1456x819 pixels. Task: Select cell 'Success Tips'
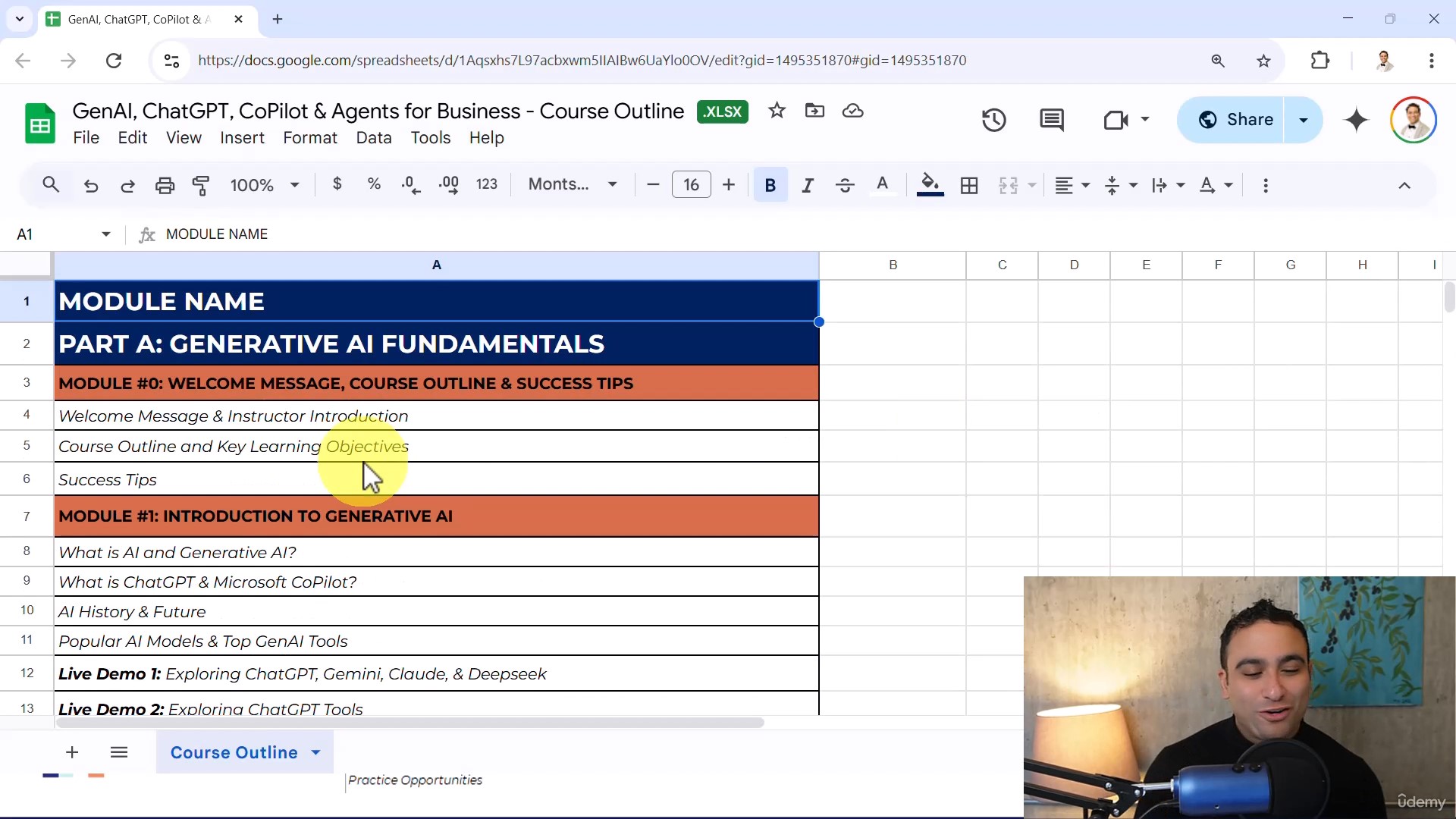click(x=437, y=479)
